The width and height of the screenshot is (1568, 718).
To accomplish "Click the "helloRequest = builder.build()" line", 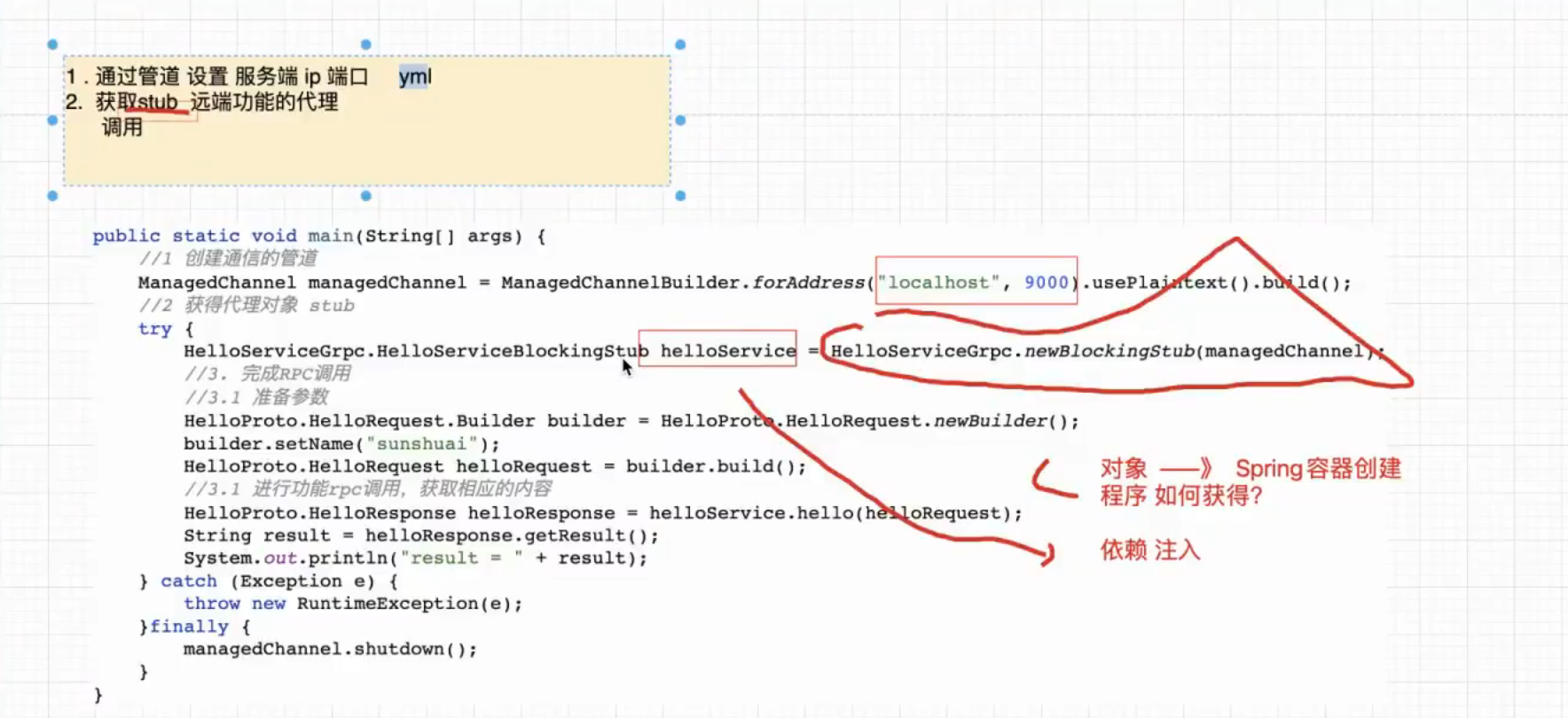I will point(495,466).
